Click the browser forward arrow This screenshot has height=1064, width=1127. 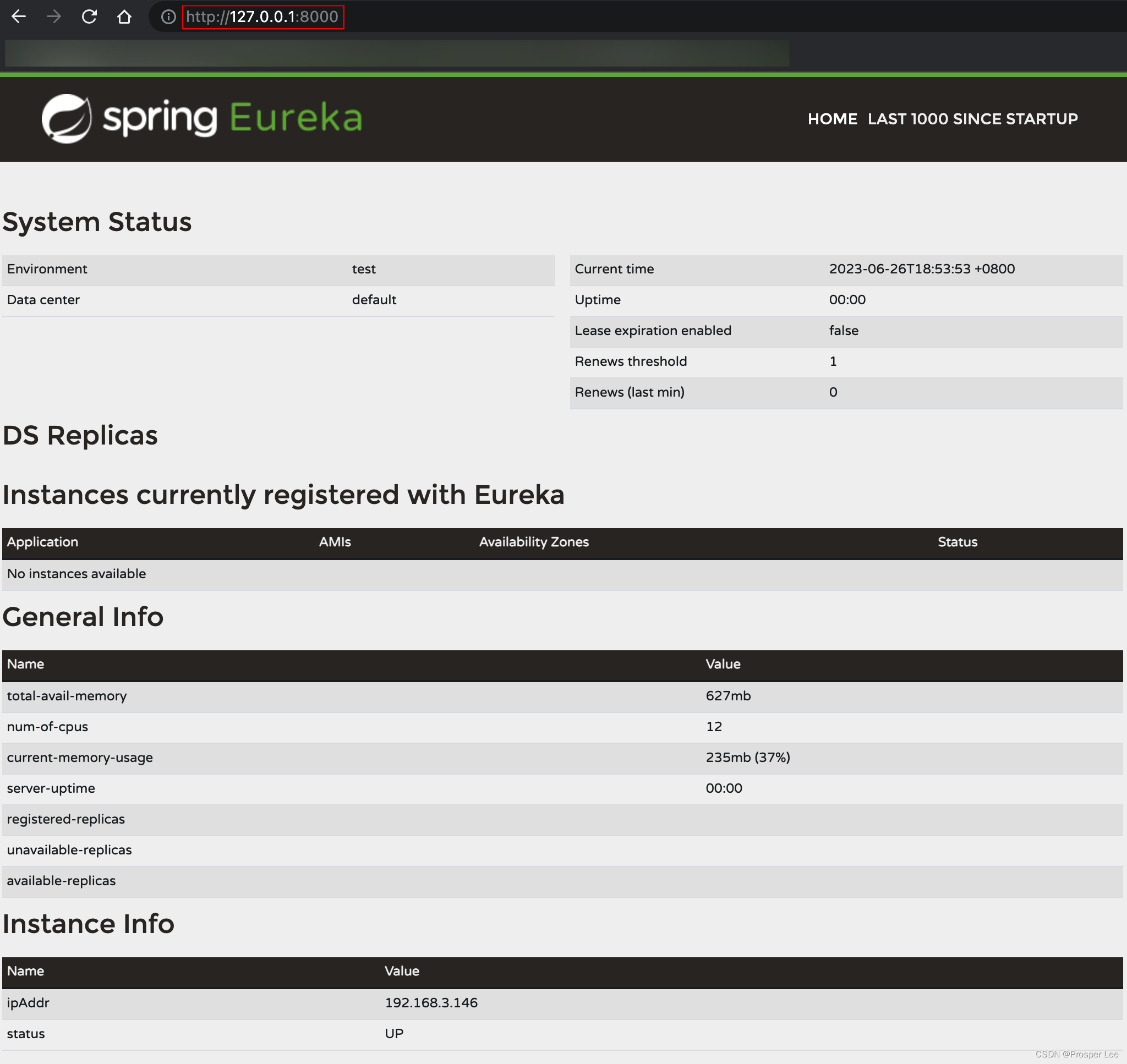54,17
